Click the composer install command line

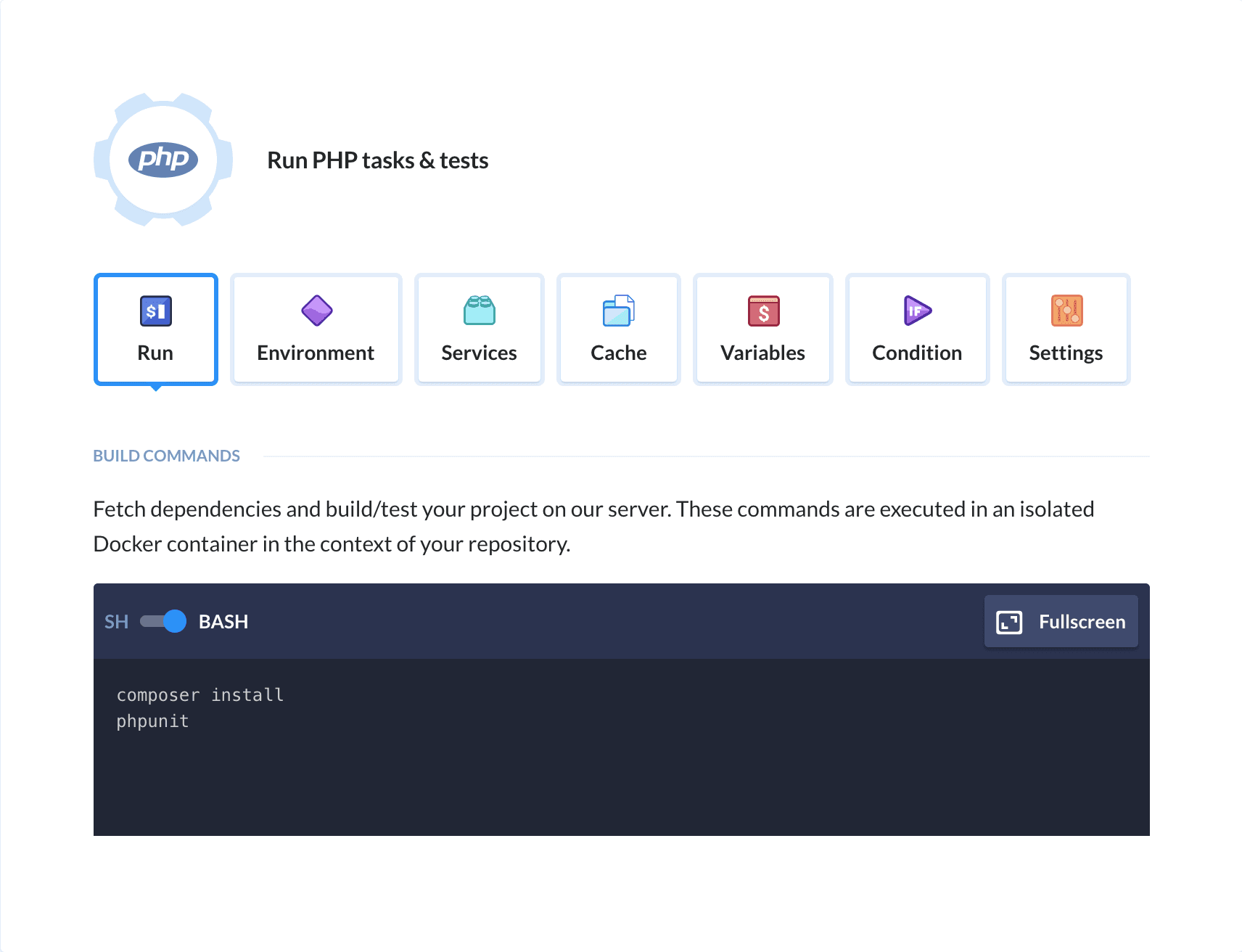click(200, 694)
